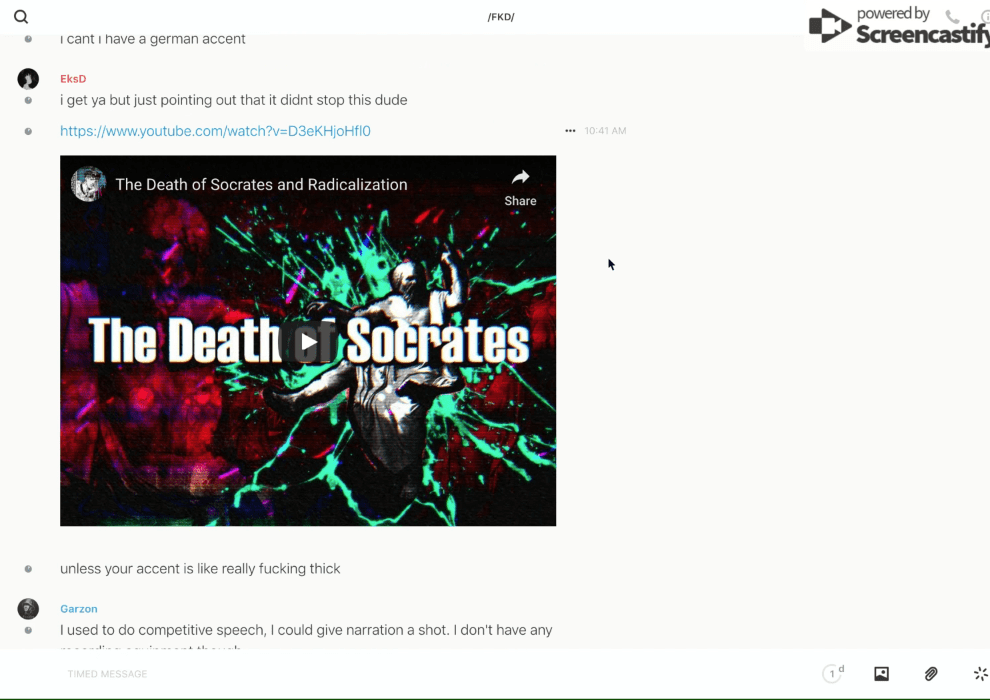Open the YouTube watch link
Screen dimensions: 990x700
coord(215,131)
